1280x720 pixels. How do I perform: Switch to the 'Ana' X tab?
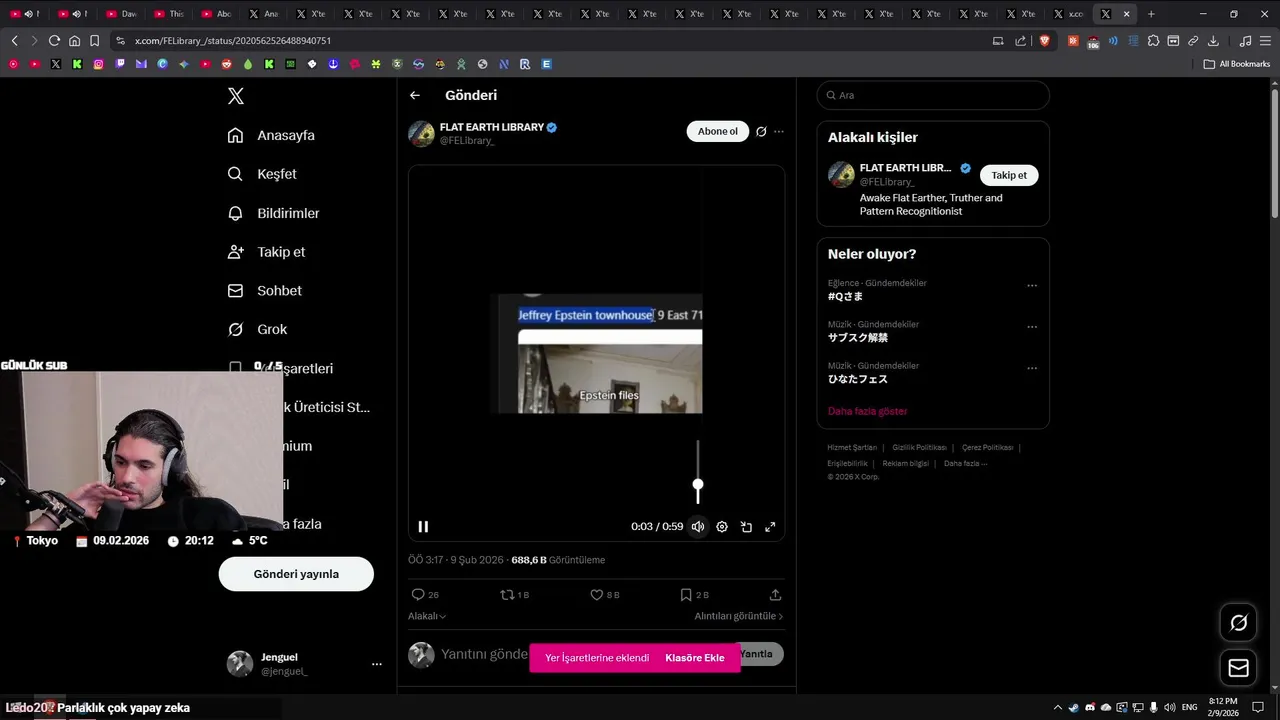[x=264, y=14]
